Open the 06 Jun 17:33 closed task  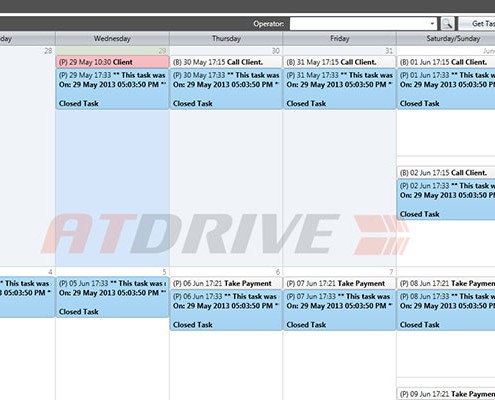point(226,310)
